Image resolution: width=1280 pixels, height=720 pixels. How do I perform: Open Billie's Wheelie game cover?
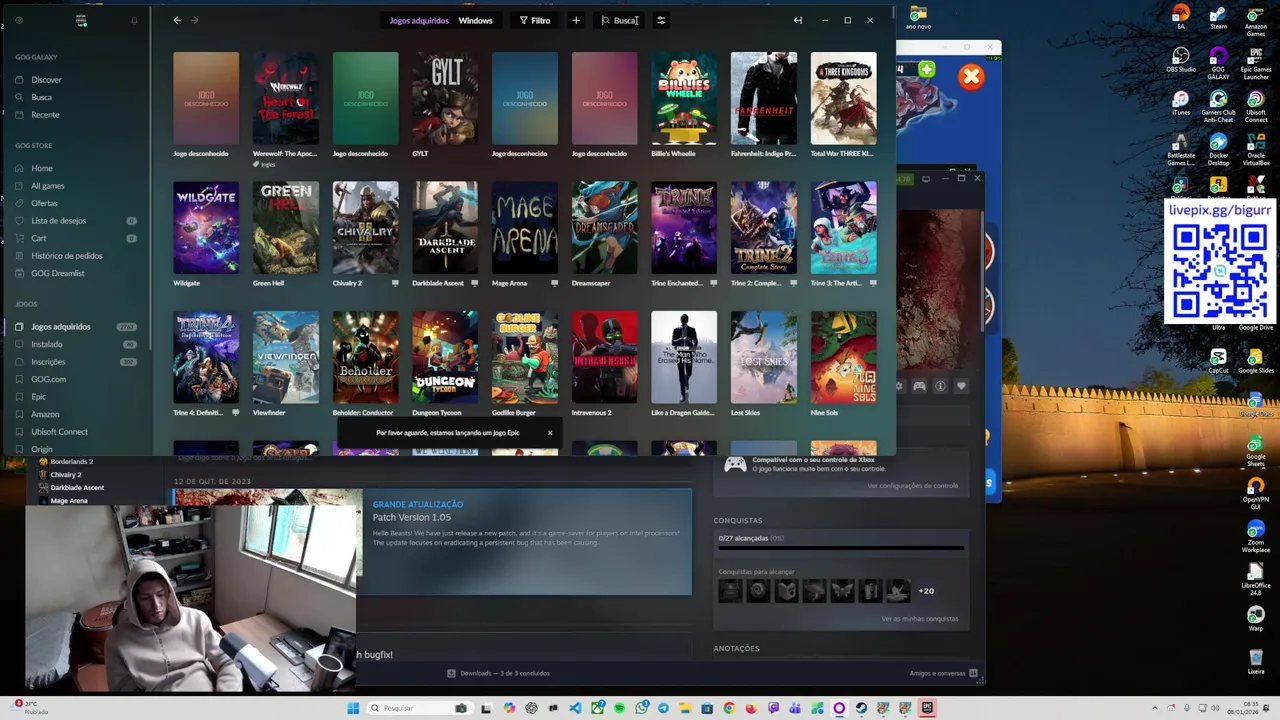point(684,99)
